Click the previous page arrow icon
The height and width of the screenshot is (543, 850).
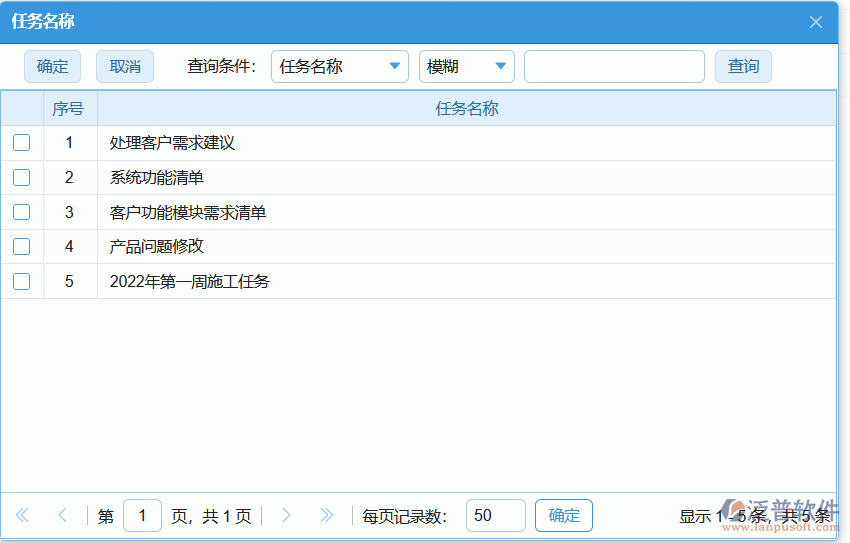pos(62,516)
